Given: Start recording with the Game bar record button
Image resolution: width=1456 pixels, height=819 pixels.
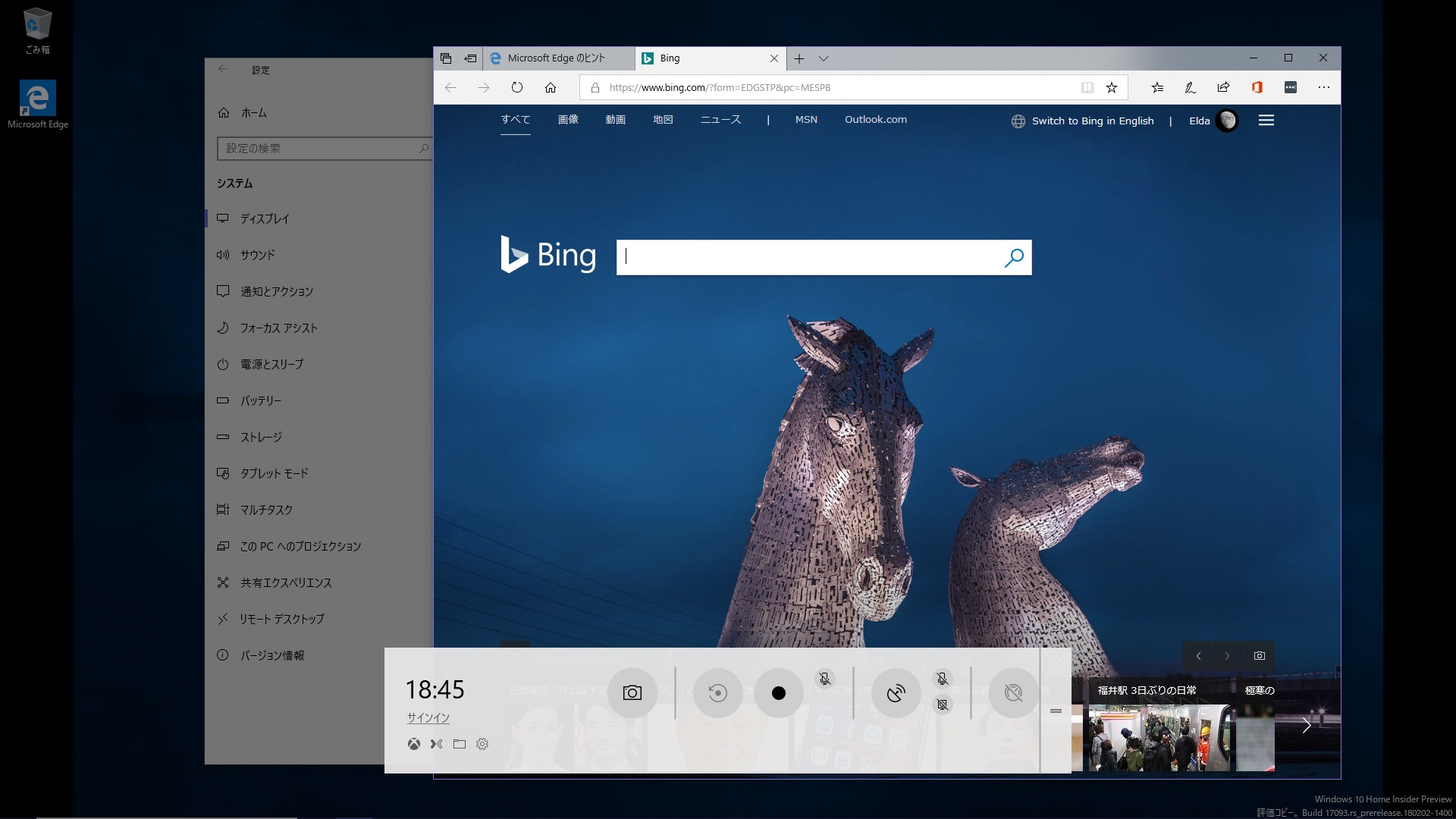Looking at the screenshot, I should (778, 692).
